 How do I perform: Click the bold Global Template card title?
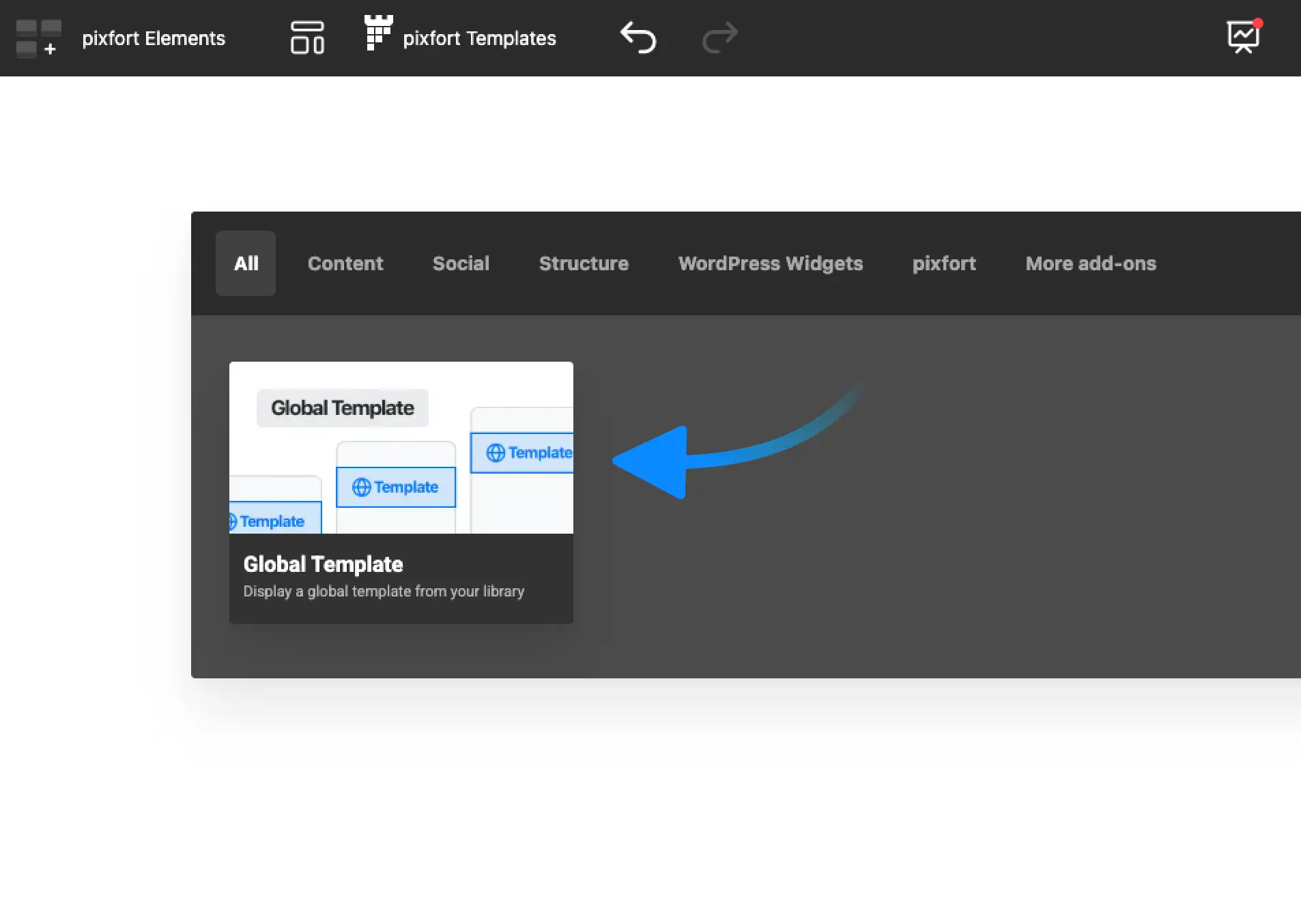tap(323, 564)
